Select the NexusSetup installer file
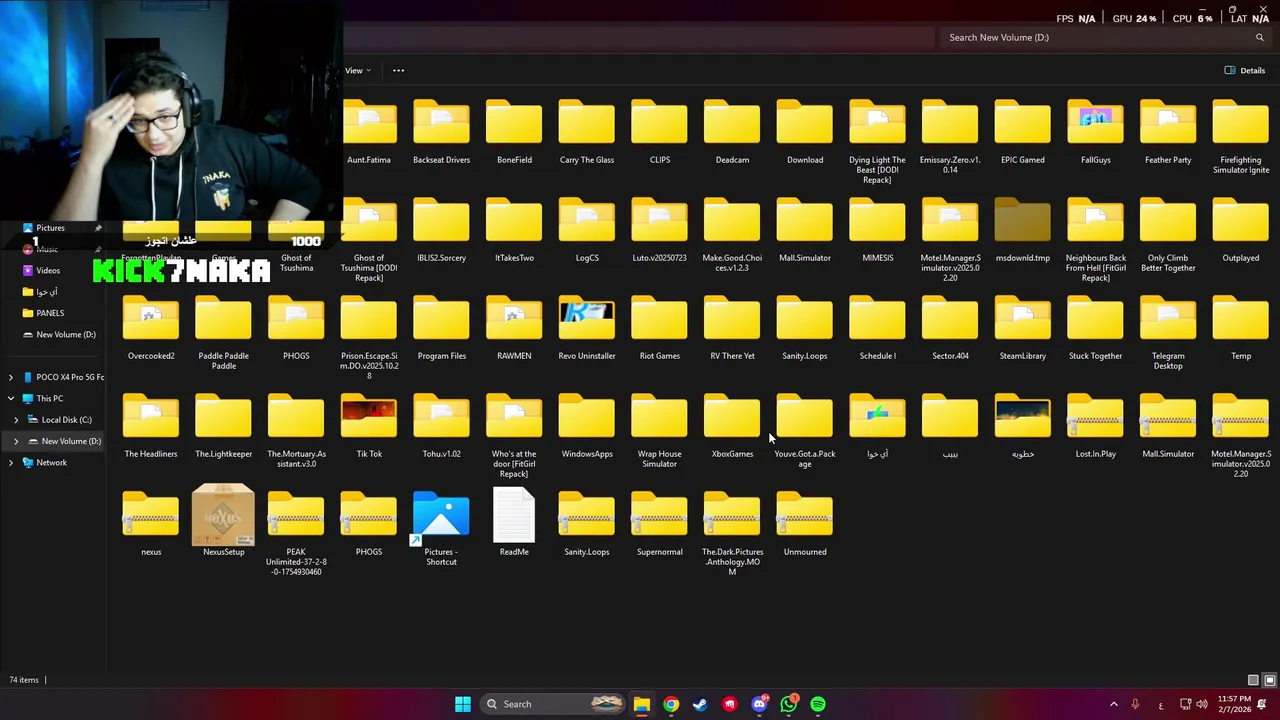 pyautogui.click(x=223, y=521)
